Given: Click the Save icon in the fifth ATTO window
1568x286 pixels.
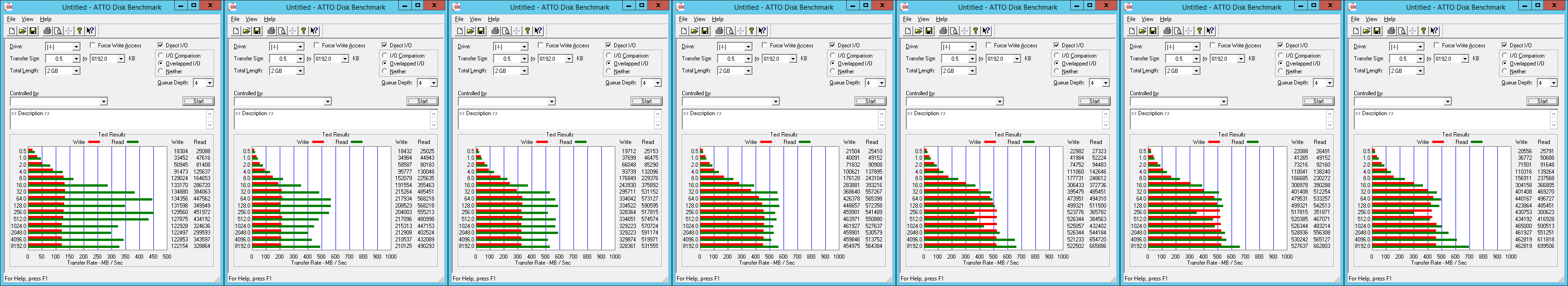Looking at the screenshot, I should 929,31.
